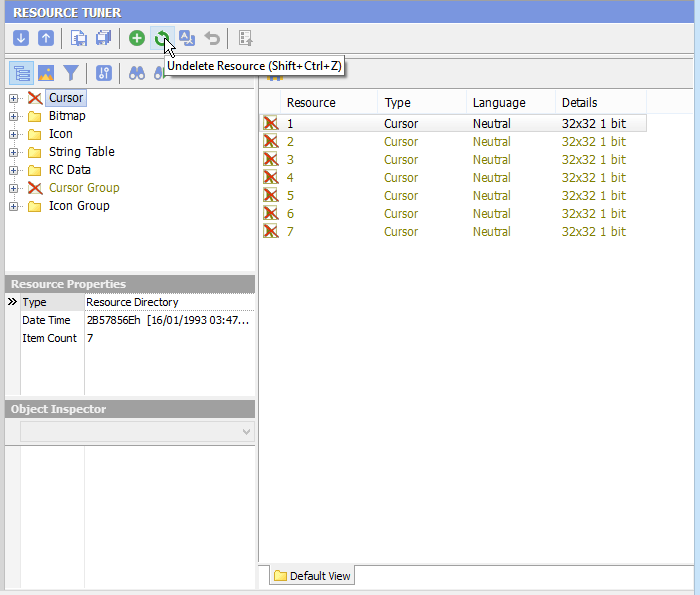Click deleted marker icon of resource 6

pyautogui.click(x=271, y=213)
